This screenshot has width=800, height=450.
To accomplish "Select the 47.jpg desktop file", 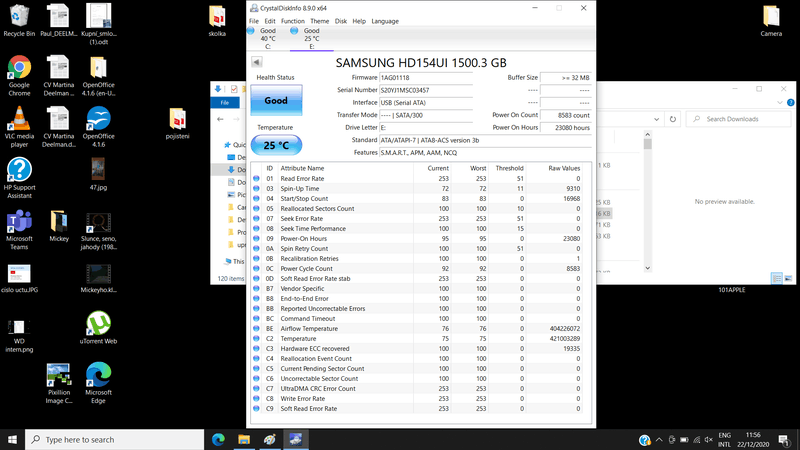I will click(98, 174).
